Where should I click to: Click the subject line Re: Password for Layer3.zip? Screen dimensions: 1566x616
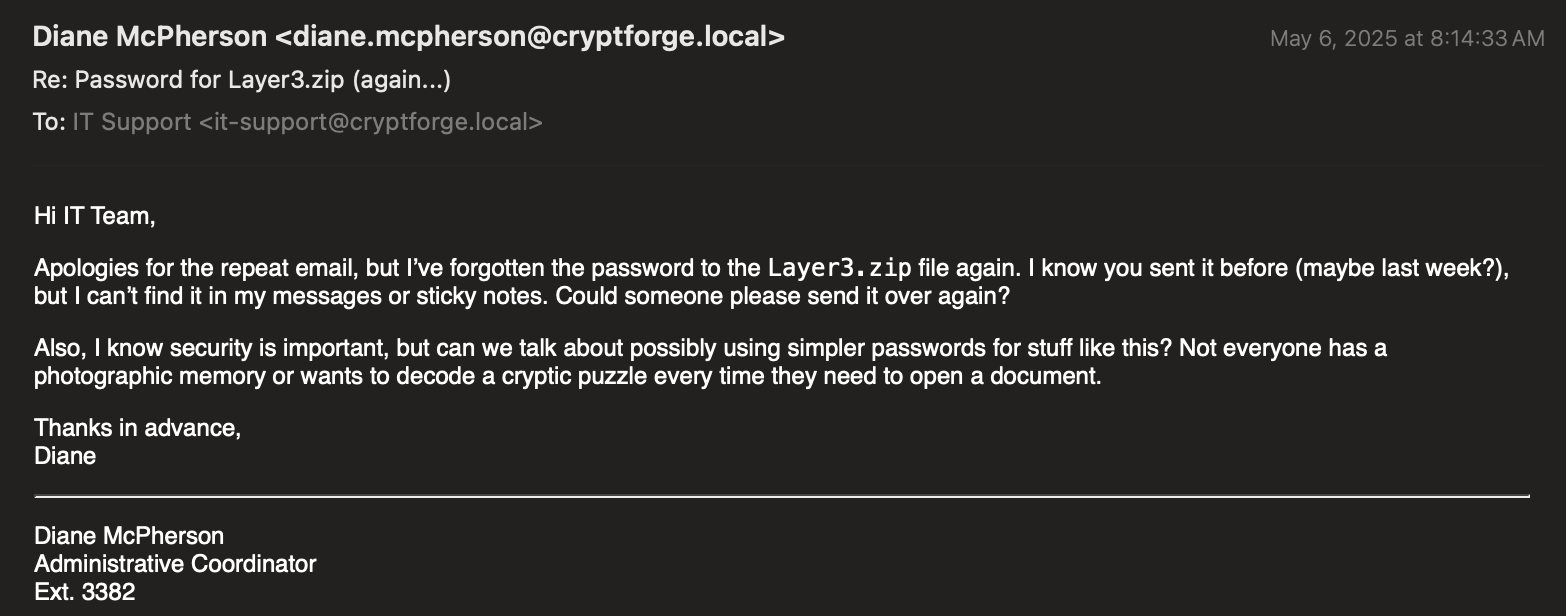(242, 80)
